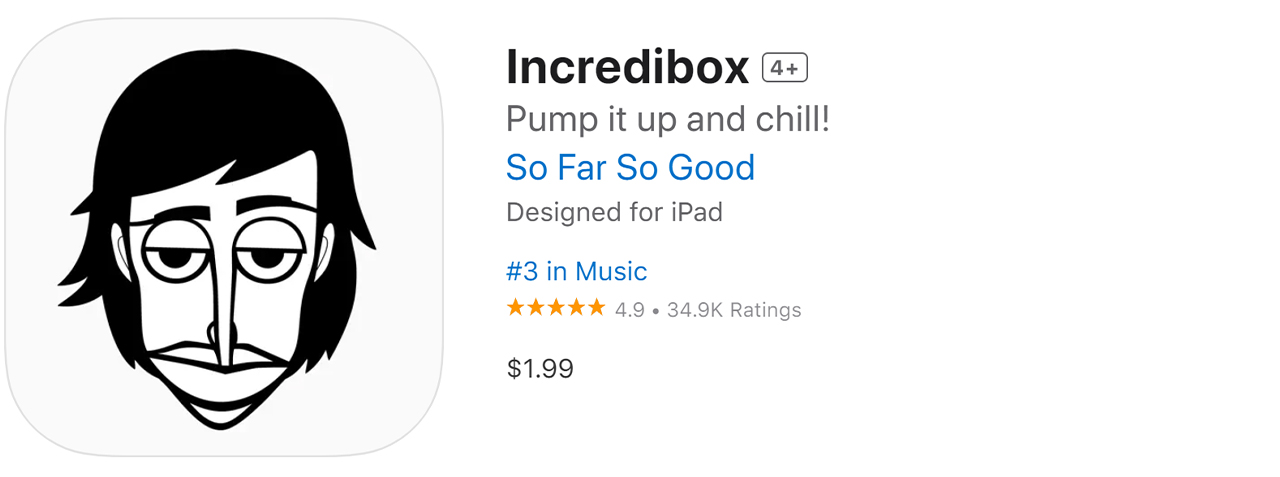Click the 4.9 average rating score
The image size is (1280, 477).
tap(630, 310)
